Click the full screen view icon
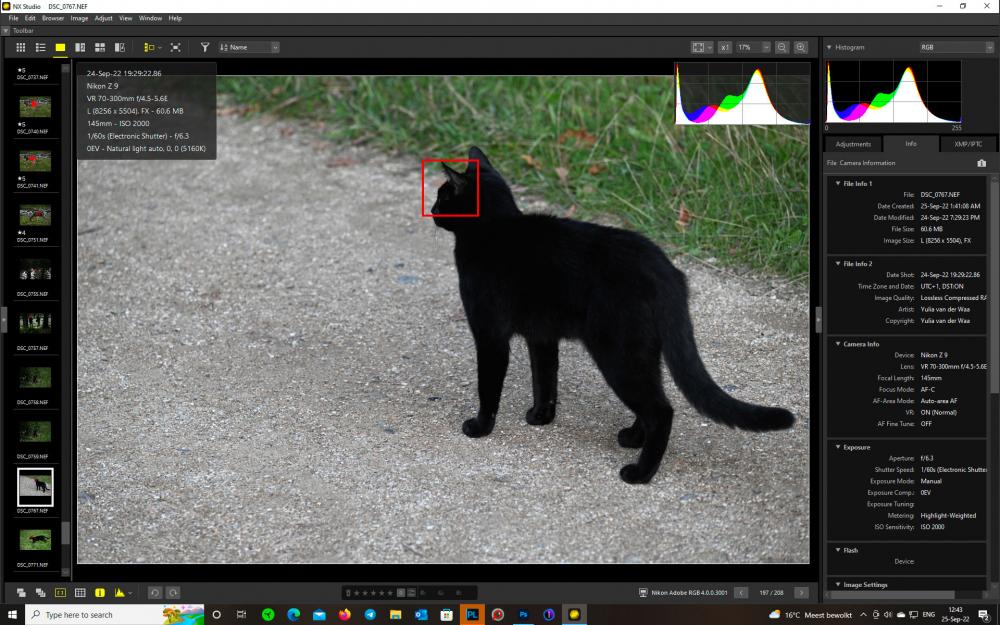The image size is (1000, 625). click(x=175, y=47)
